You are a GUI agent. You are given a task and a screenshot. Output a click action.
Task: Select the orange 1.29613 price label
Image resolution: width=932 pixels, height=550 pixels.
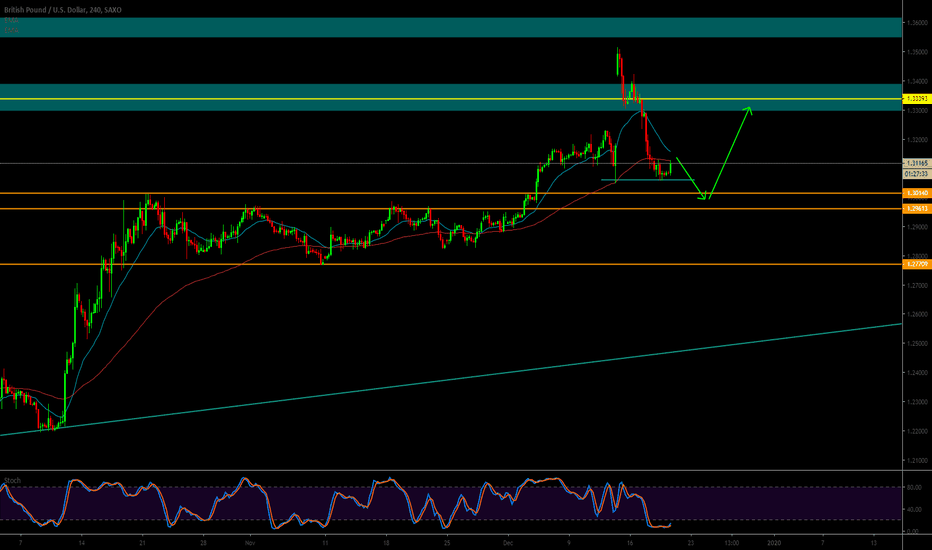coord(915,208)
